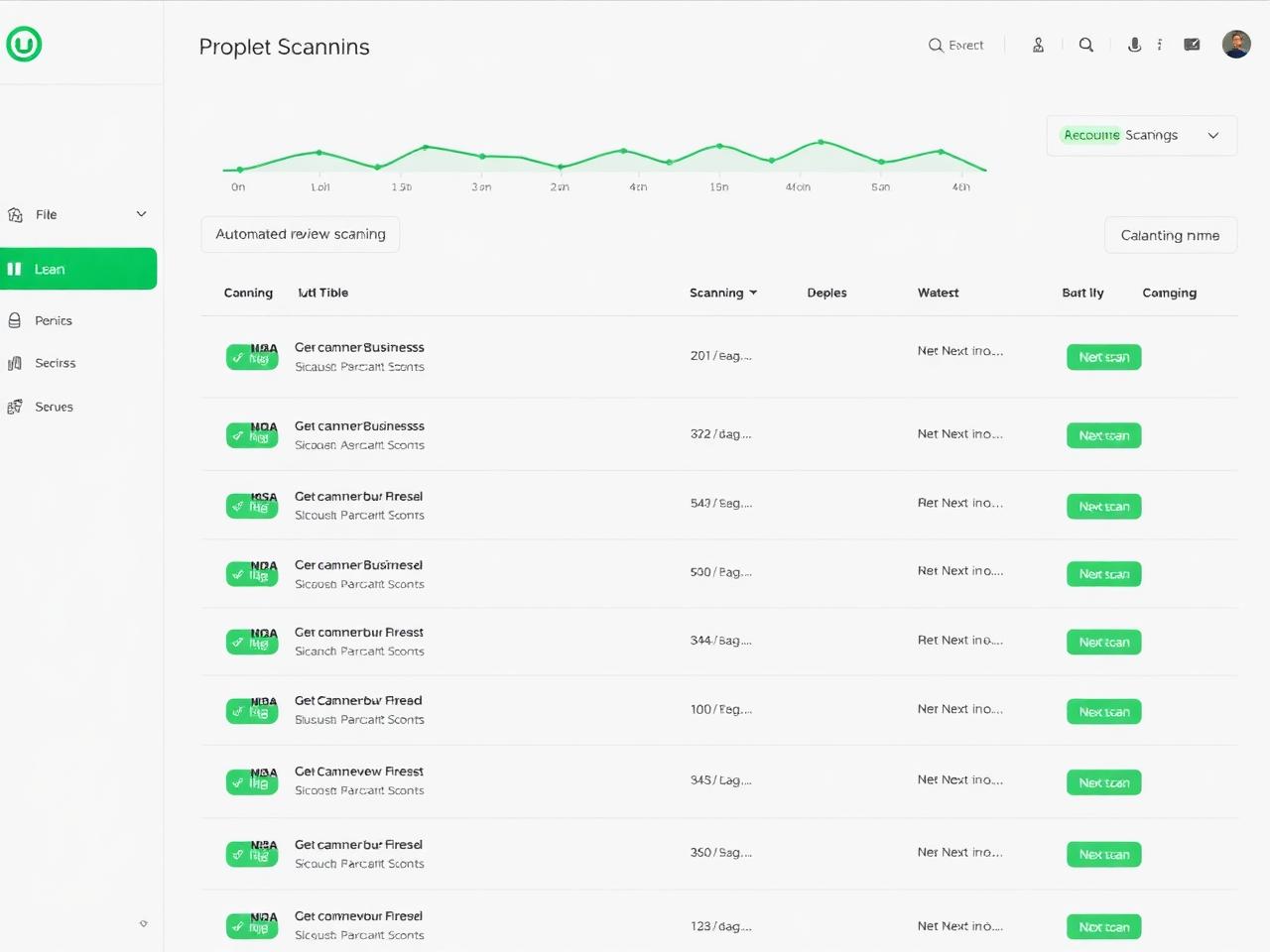The height and width of the screenshot is (952, 1270).
Task: Click the Calanting nme button
Action: 1171,235
